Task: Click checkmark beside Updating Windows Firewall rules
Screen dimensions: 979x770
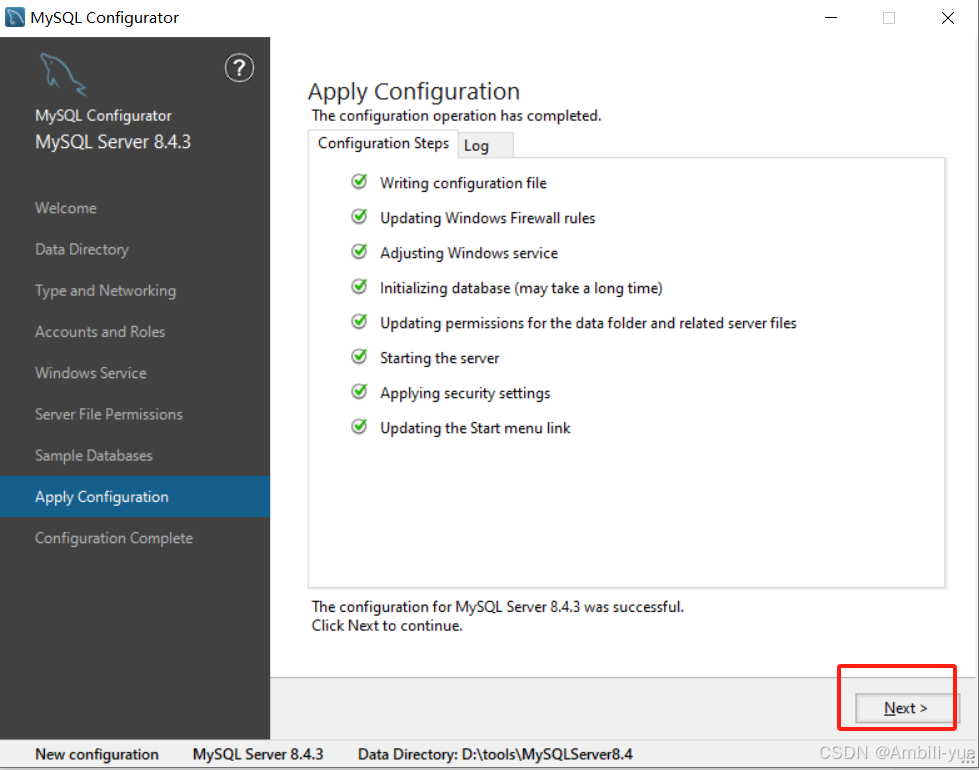Action: 359,217
